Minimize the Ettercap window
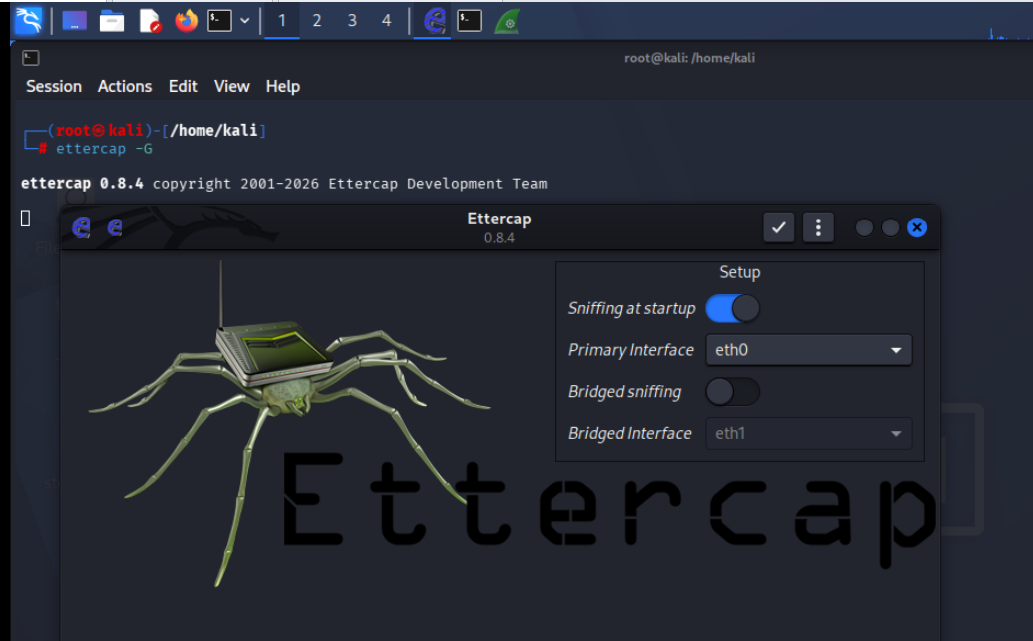The width and height of the screenshot is (1033, 641). tap(864, 227)
